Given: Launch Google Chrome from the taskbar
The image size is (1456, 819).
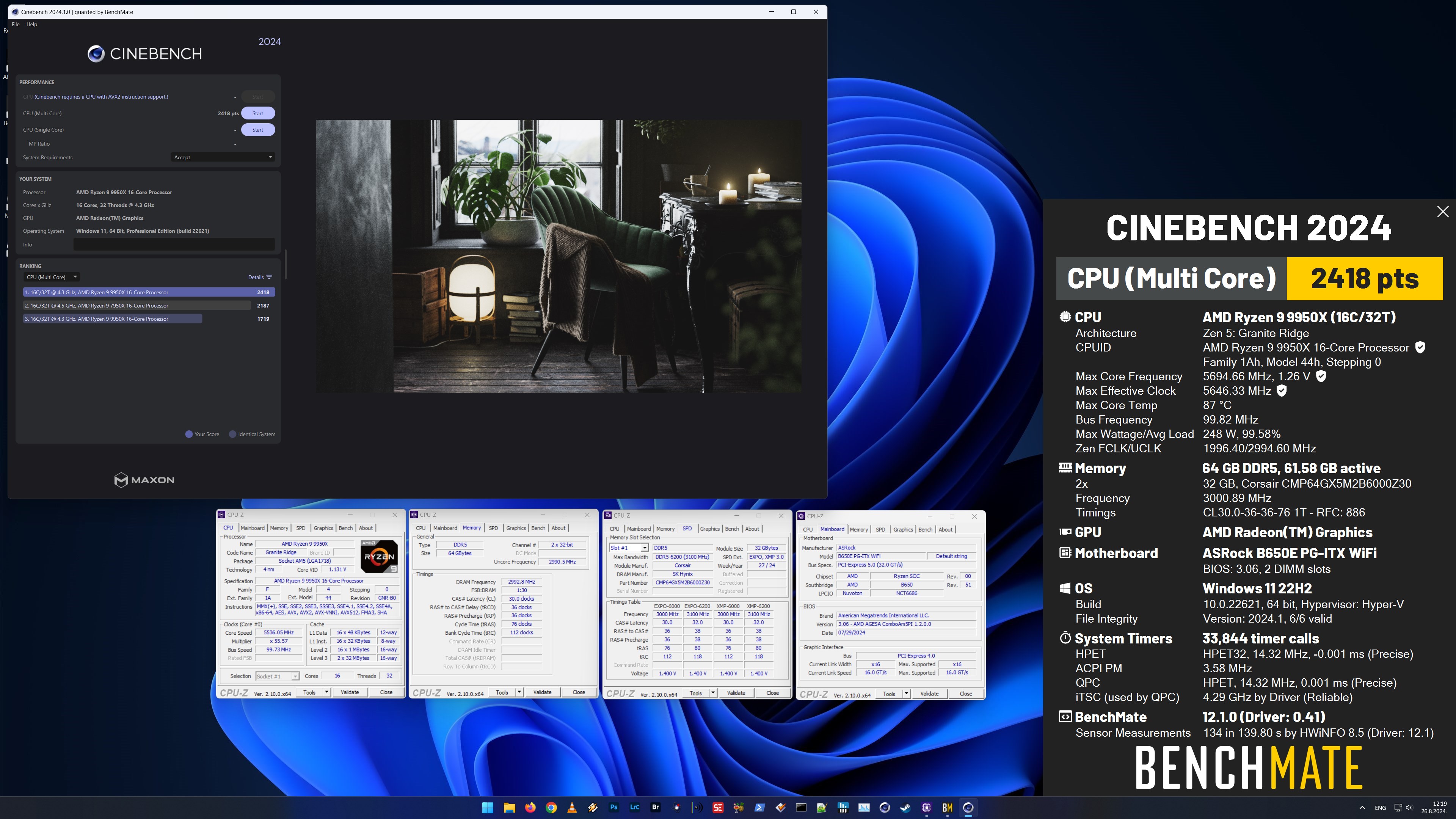Looking at the screenshot, I should (551, 808).
